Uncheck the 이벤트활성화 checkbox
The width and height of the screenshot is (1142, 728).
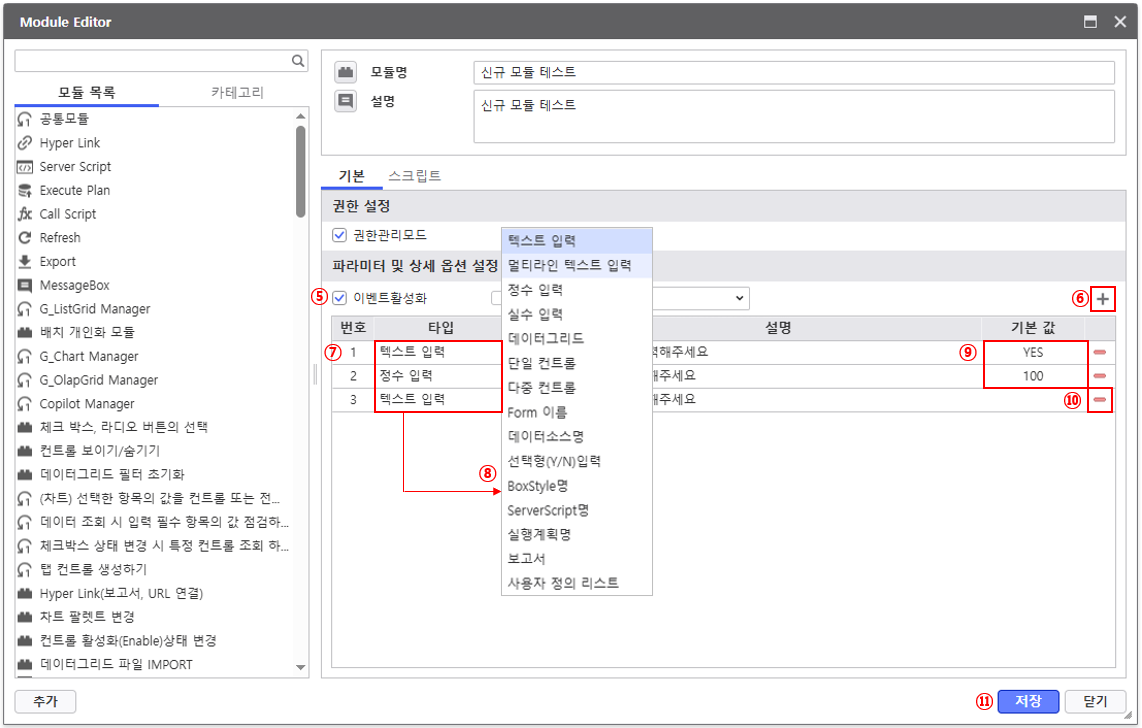point(340,297)
